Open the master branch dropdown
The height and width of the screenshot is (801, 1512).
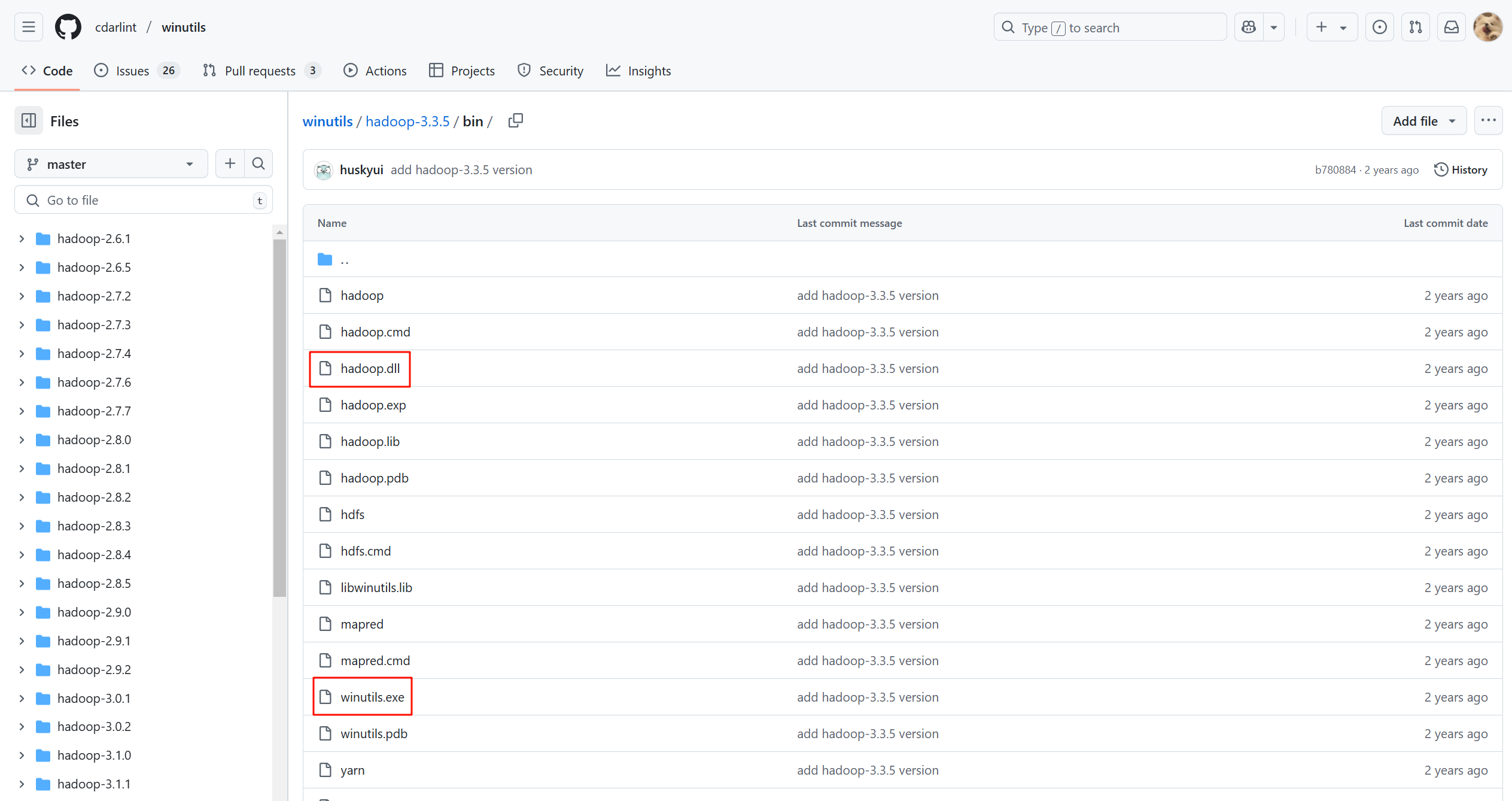(x=111, y=164)
